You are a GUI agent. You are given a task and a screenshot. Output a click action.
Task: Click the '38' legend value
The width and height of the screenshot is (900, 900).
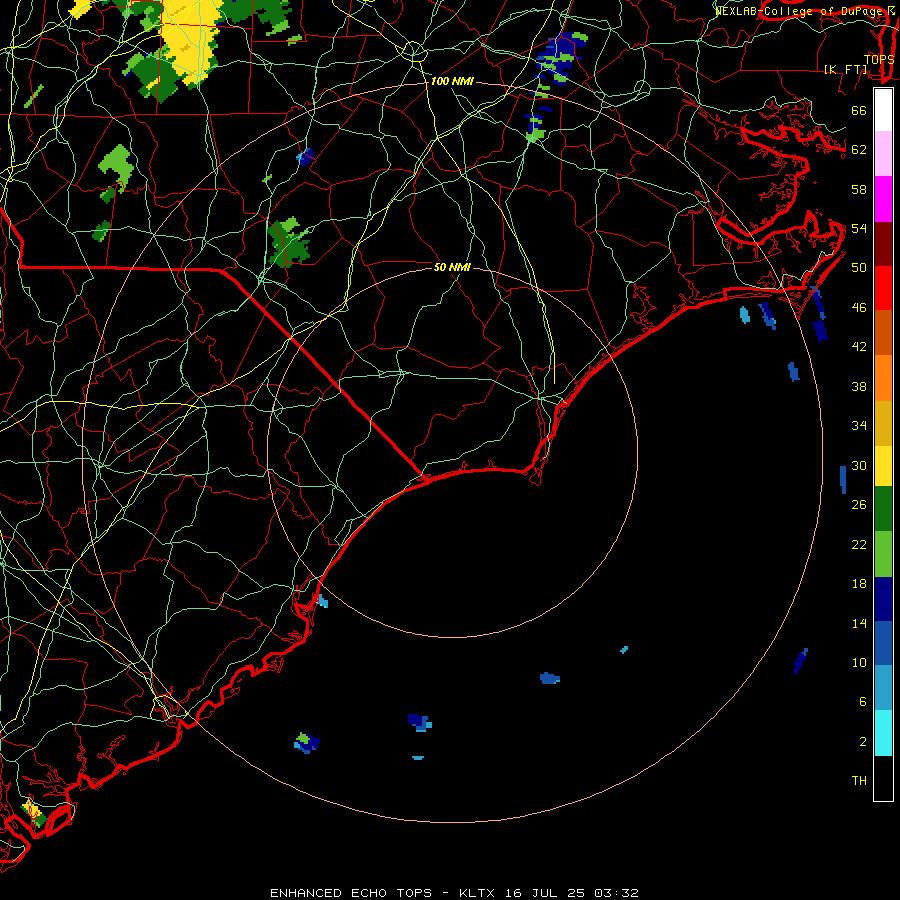(859, 386)
